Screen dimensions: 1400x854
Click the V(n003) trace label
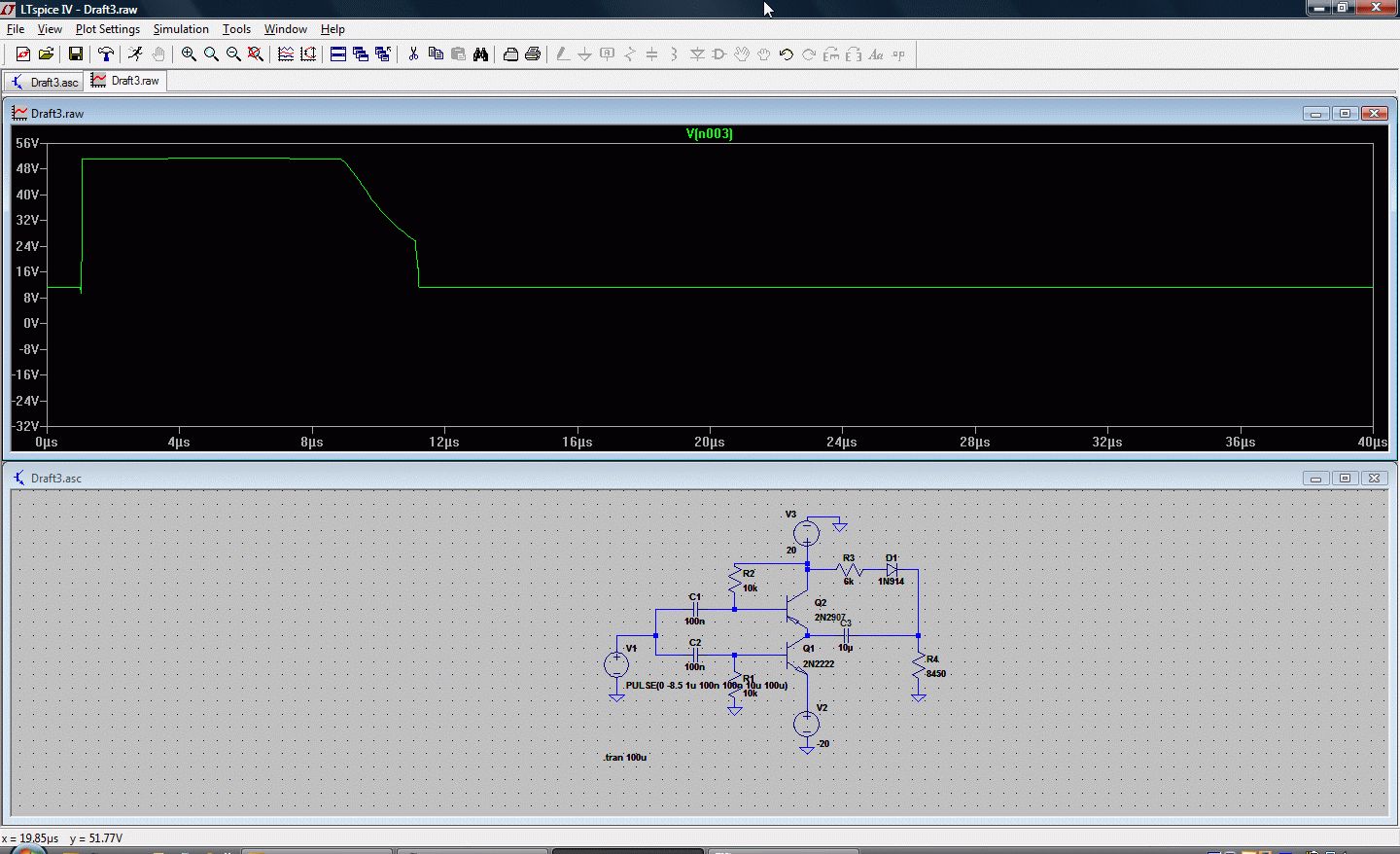click(709, 133)
